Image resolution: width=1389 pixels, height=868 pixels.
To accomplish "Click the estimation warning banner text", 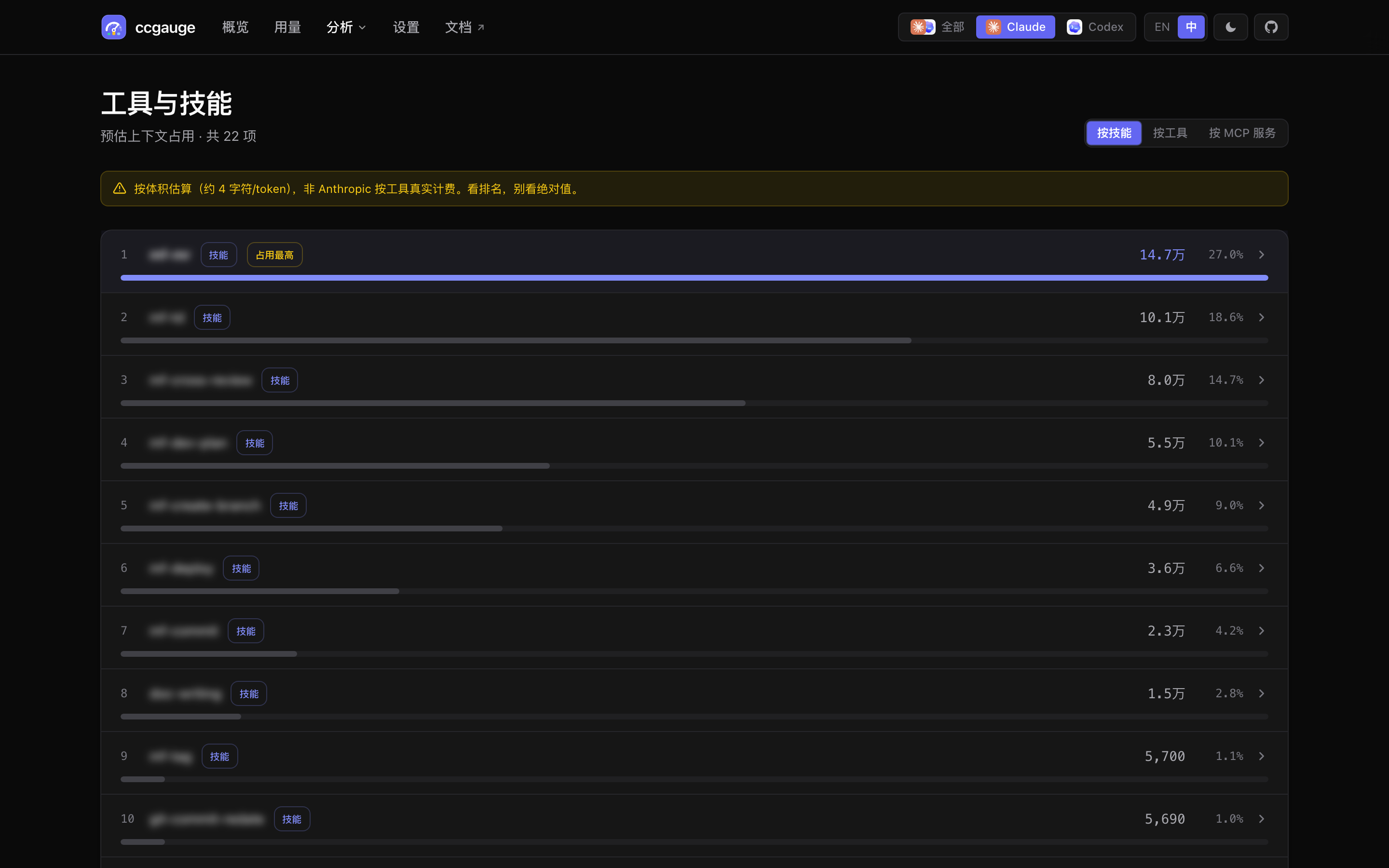I will [357, 189].
